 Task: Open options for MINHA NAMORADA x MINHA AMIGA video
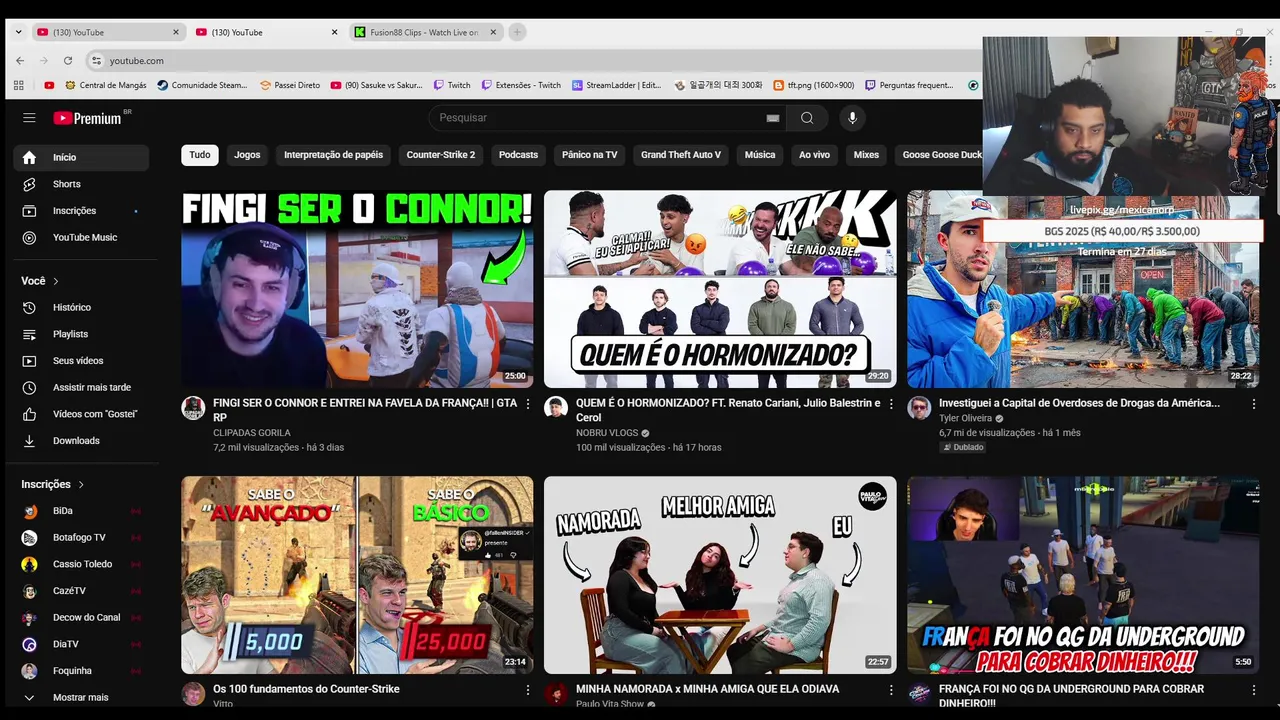point(891,690)
